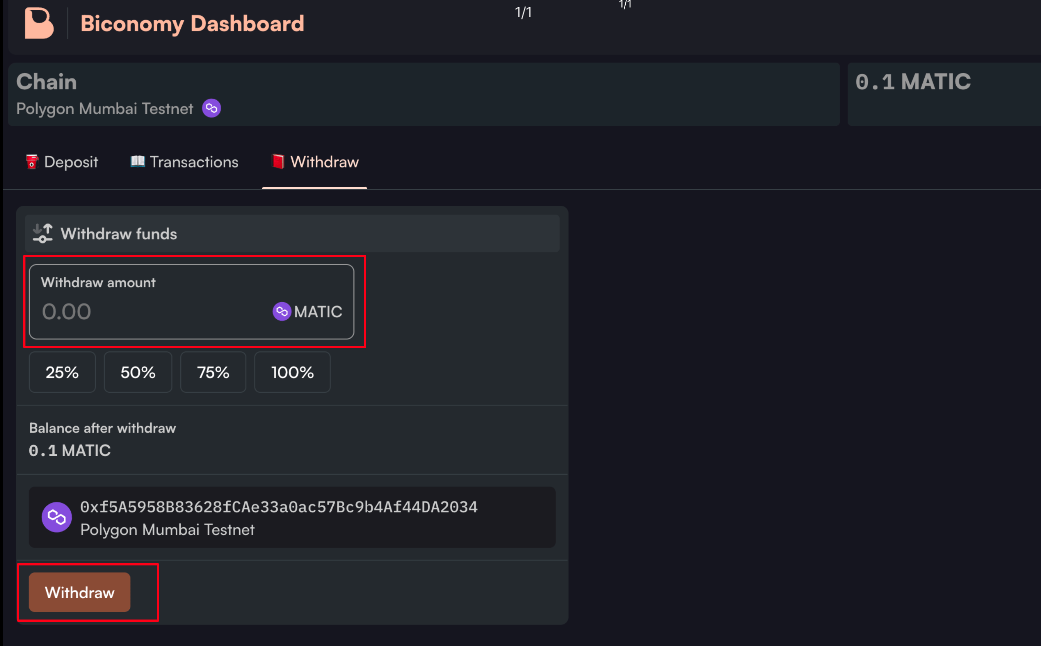Pick the 75% withdraw preset
1041x646 pixels.
213,372
